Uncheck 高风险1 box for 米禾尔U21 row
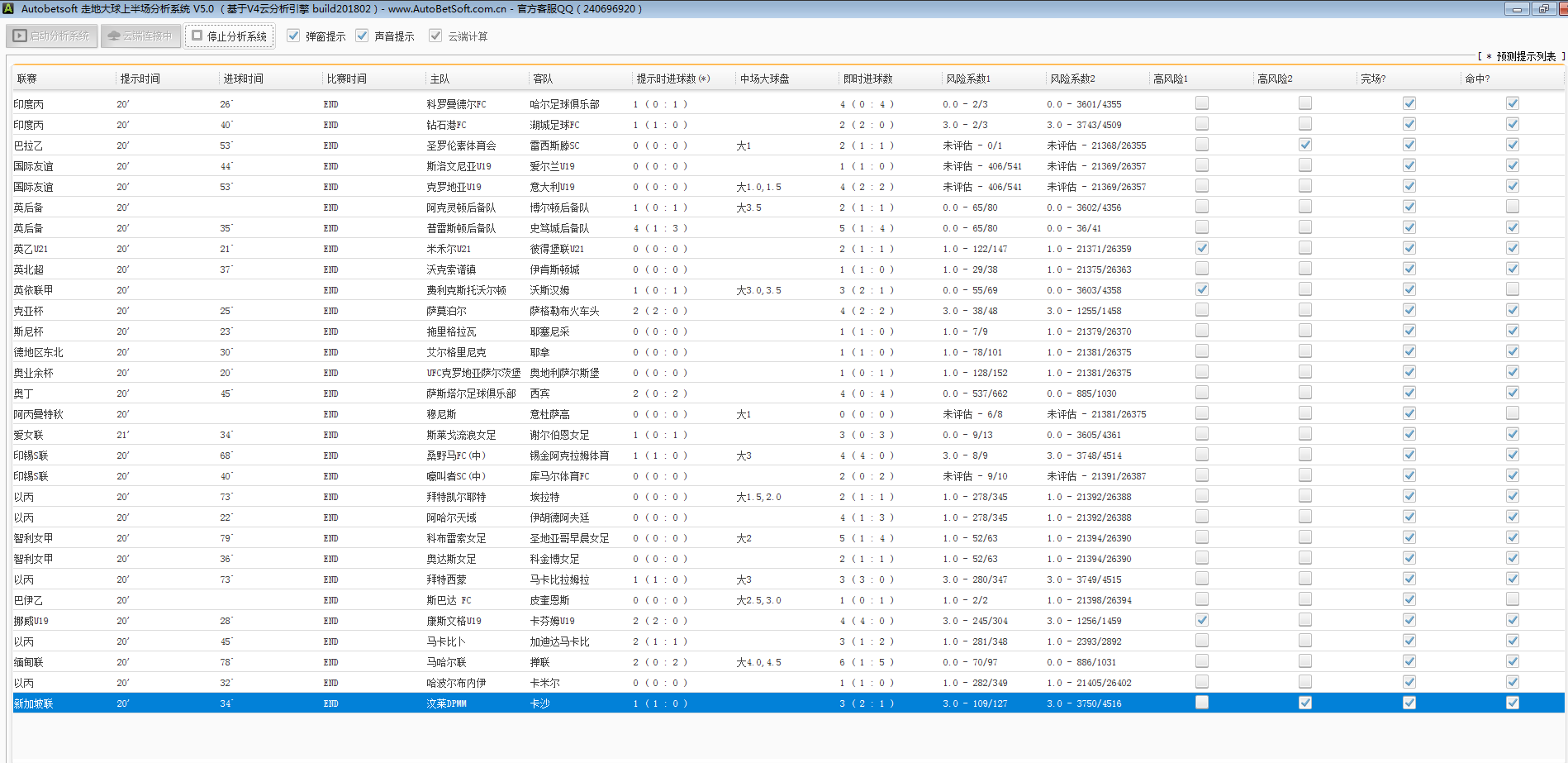The image size is (1568, 763). 1202,248
